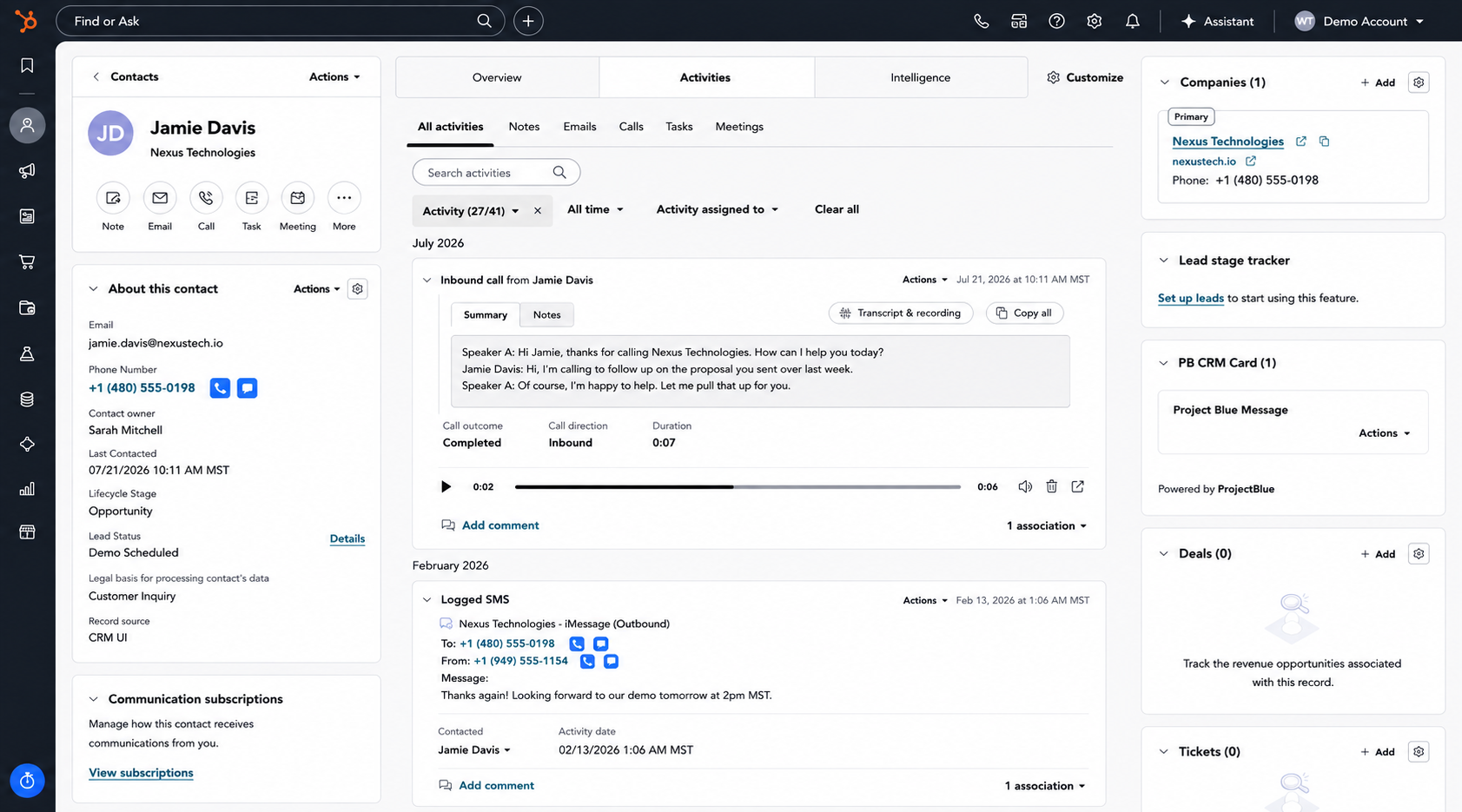Start a Call with Jamie Davis

pyautogui.click(x=206, y=198)
